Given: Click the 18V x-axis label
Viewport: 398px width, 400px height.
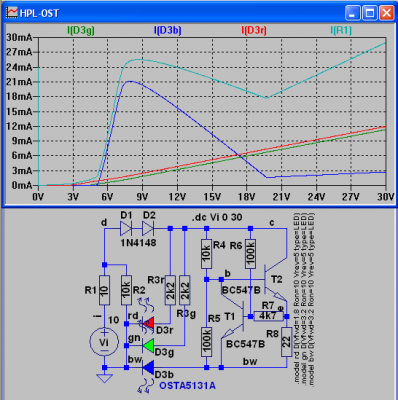Looking at the screenshot, I should [247, 197].
